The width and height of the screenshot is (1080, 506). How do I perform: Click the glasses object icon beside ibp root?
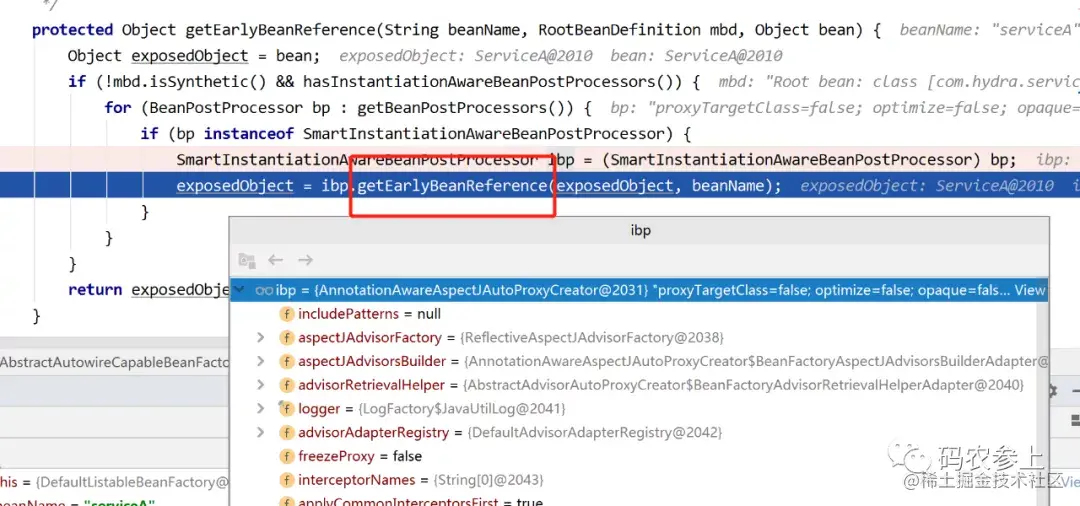[264, 291]
